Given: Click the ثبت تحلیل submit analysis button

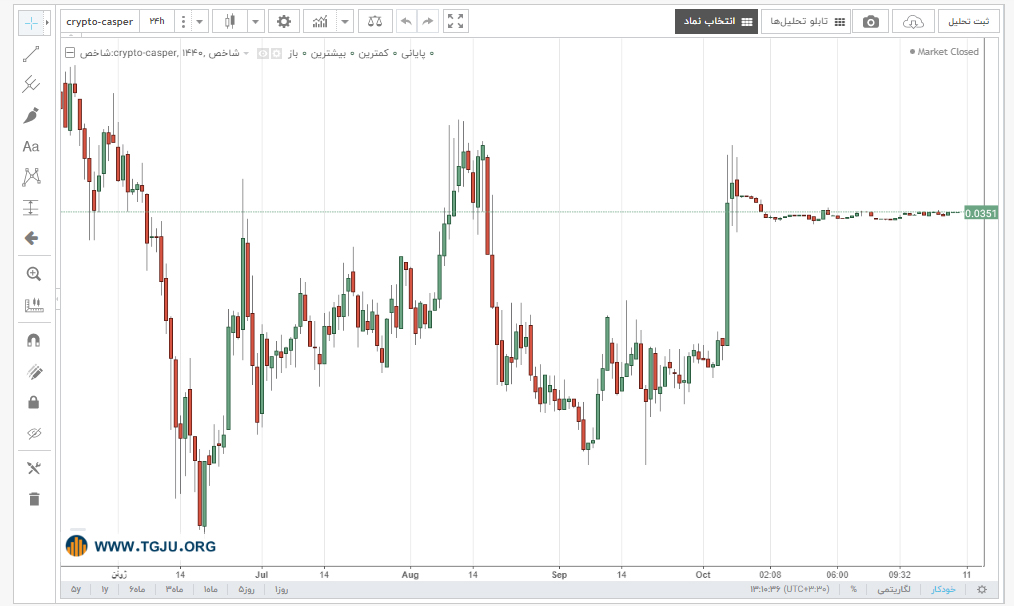Looking at the screenshot, I should click(x=968, y=21).
